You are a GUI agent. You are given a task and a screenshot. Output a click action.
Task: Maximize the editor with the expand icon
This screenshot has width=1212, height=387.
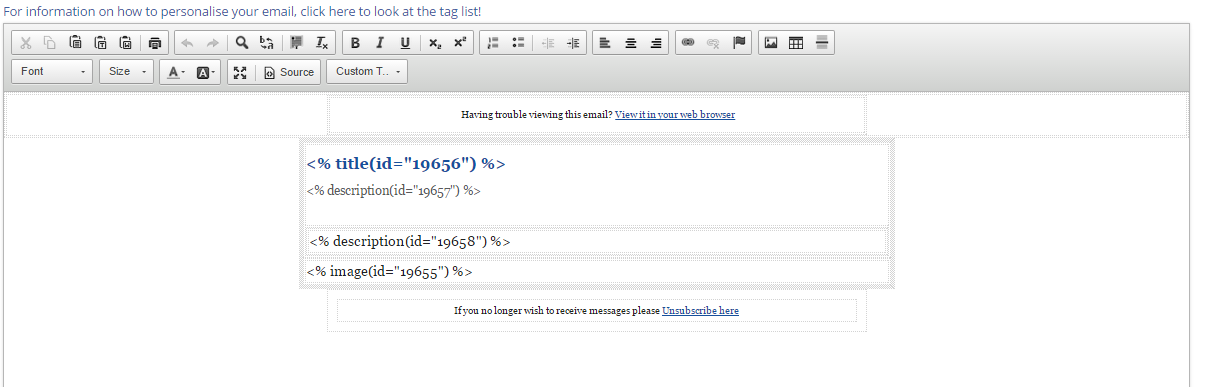239,72
